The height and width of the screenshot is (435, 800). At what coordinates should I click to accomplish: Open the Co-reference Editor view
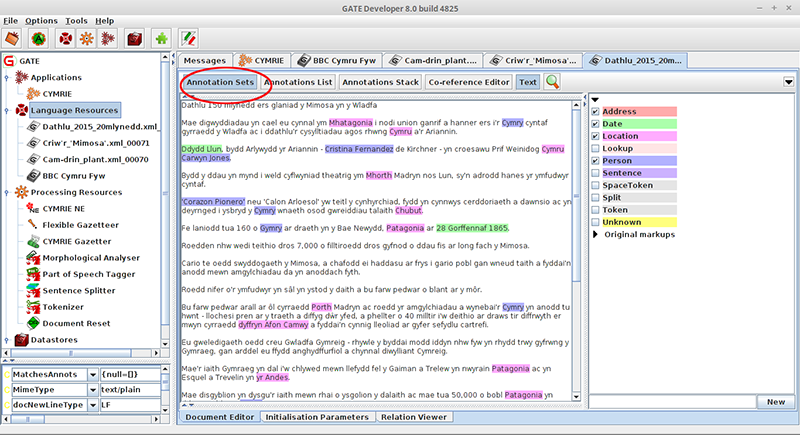pos(469,82)
